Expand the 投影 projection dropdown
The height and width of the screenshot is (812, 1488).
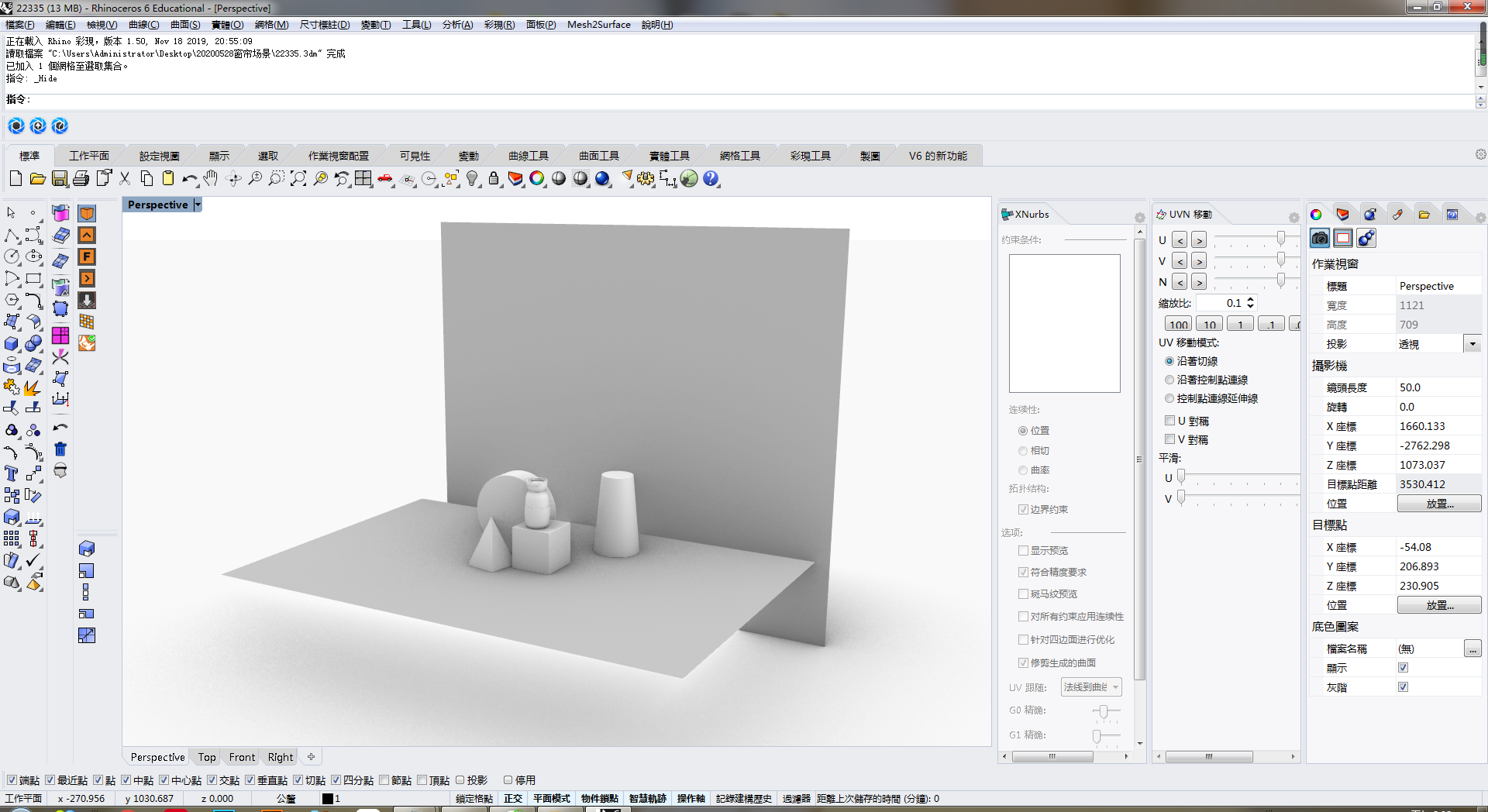tap(1472, 343)
